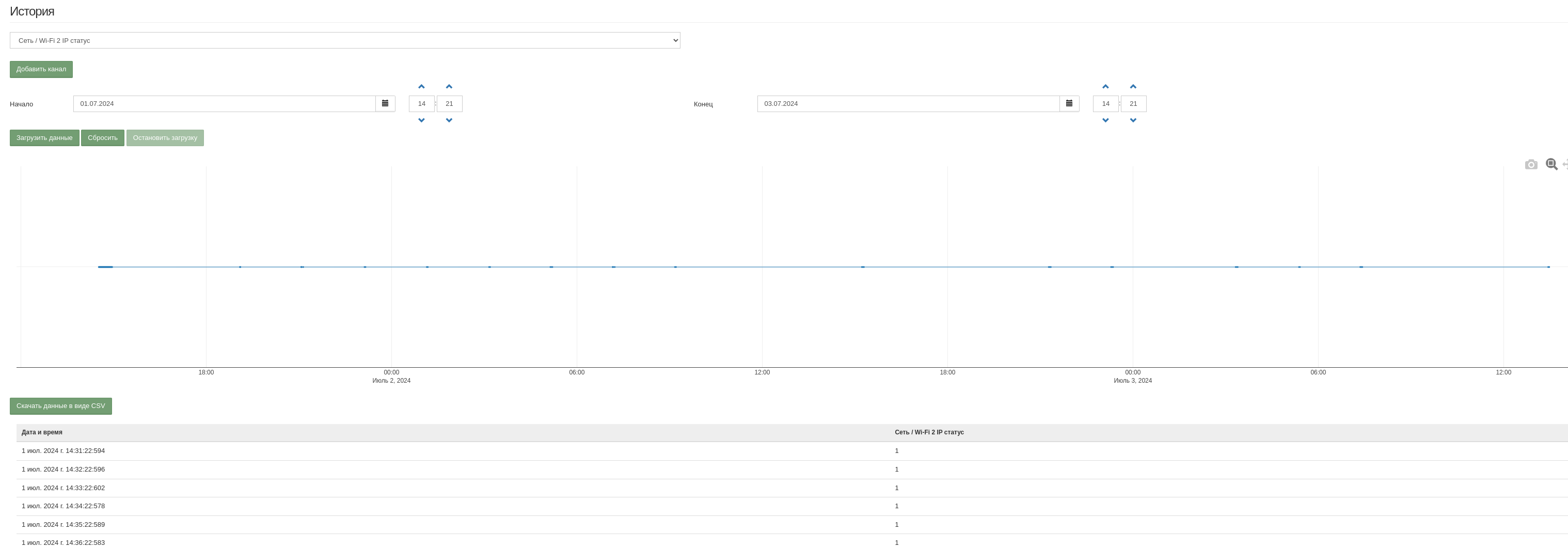Decrease the end time hour

point(1105,120)
